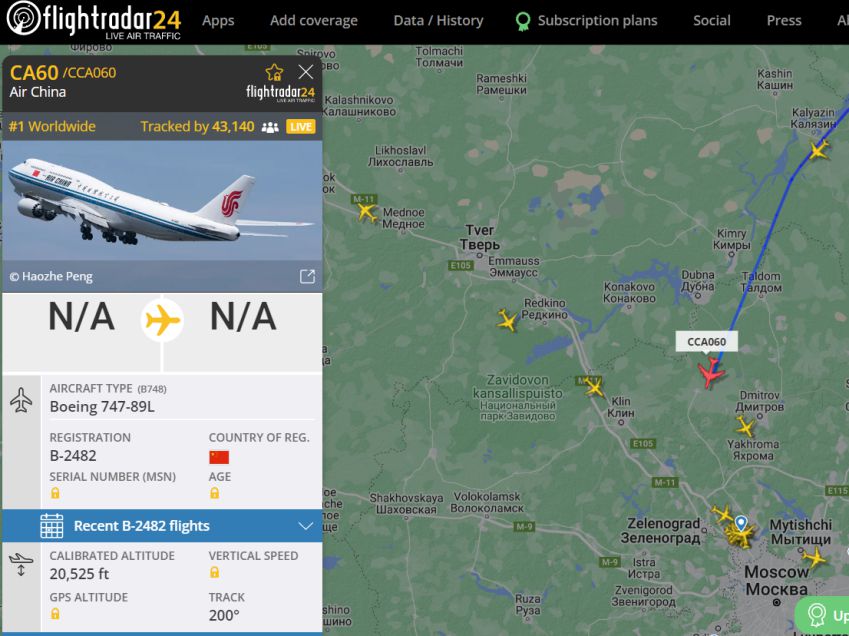
Task: Click the Air China aircraft photo
Action: tap(162, 217)
